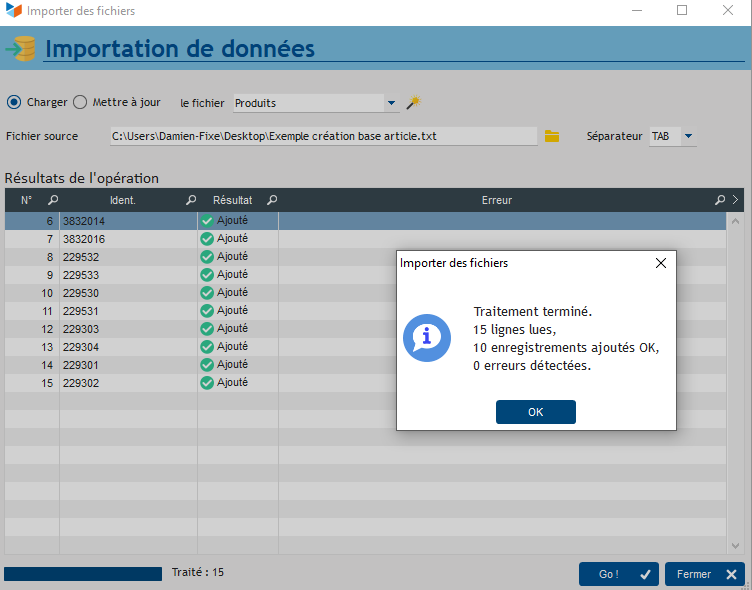Click the search icon in Résultat column
Screen dimensions: 752x590
pyautogui.click(x=271, y=200)
